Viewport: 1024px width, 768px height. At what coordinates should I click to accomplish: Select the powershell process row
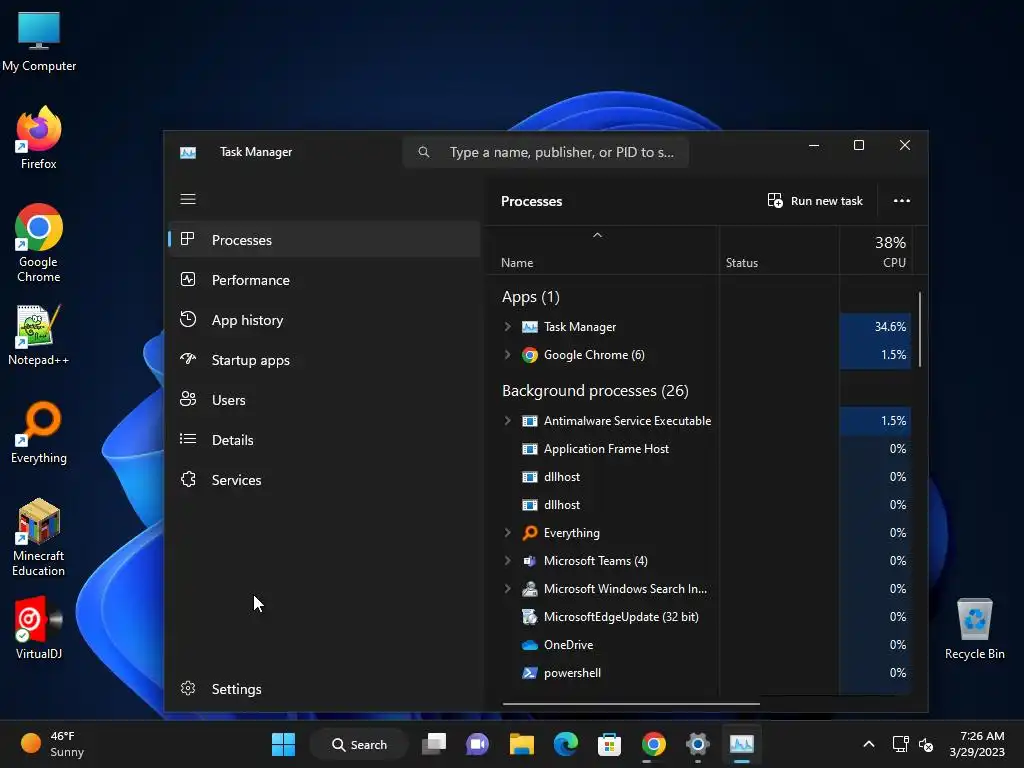tap(699, 673)
